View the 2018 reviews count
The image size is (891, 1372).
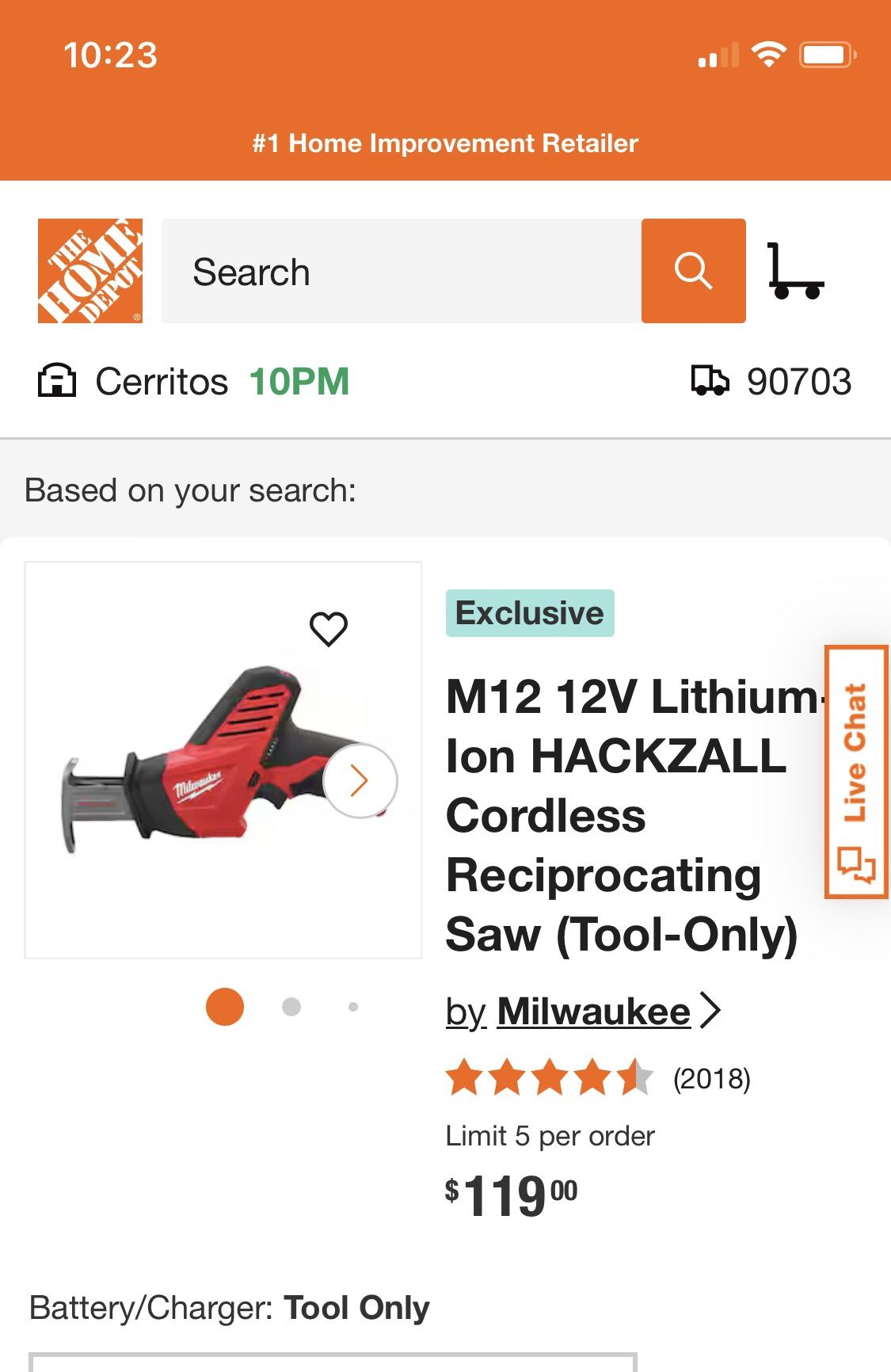[x=711, y=1079]
